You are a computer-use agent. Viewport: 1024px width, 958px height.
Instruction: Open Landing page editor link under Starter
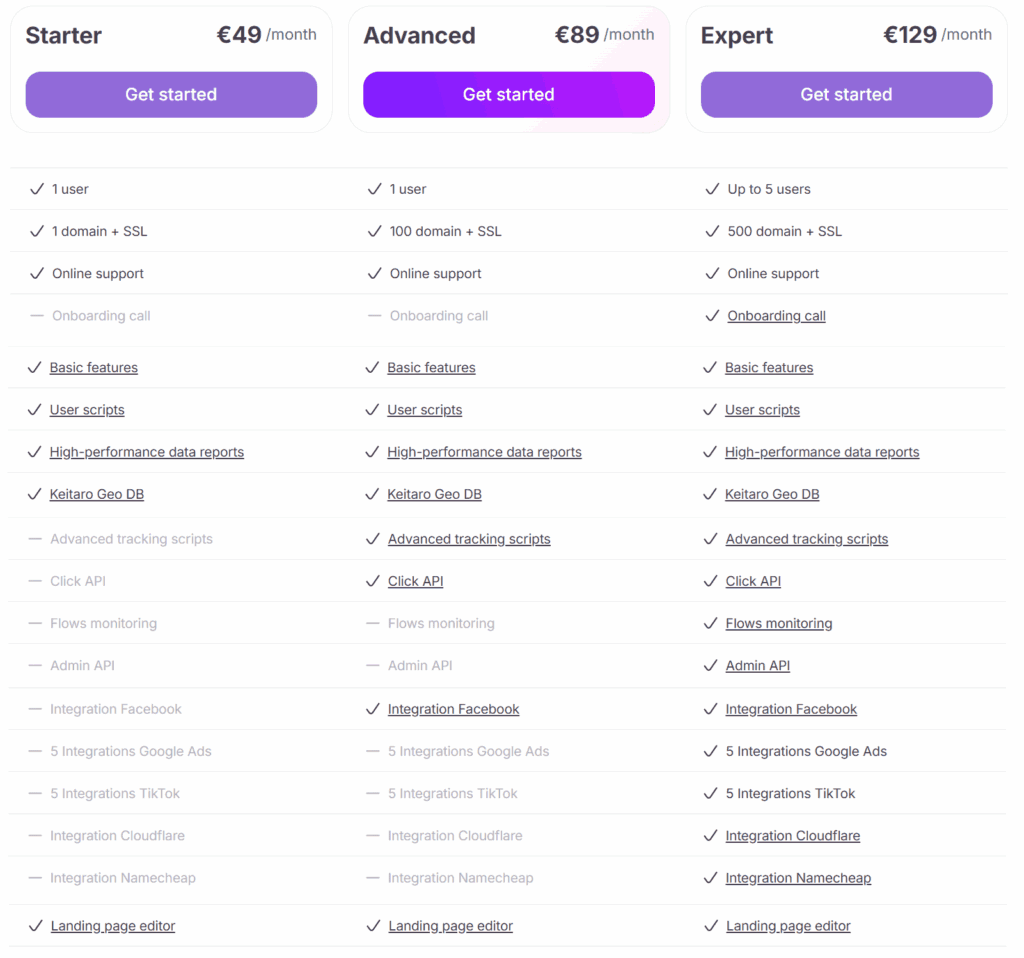(x=113, y=926)
